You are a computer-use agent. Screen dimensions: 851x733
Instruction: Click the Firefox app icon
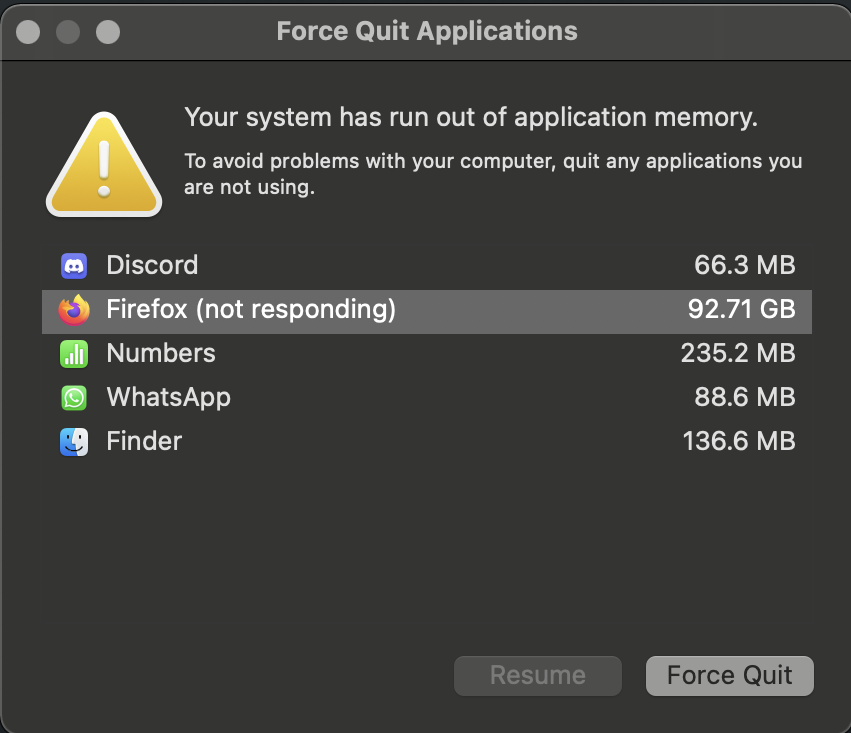(74, 310)
